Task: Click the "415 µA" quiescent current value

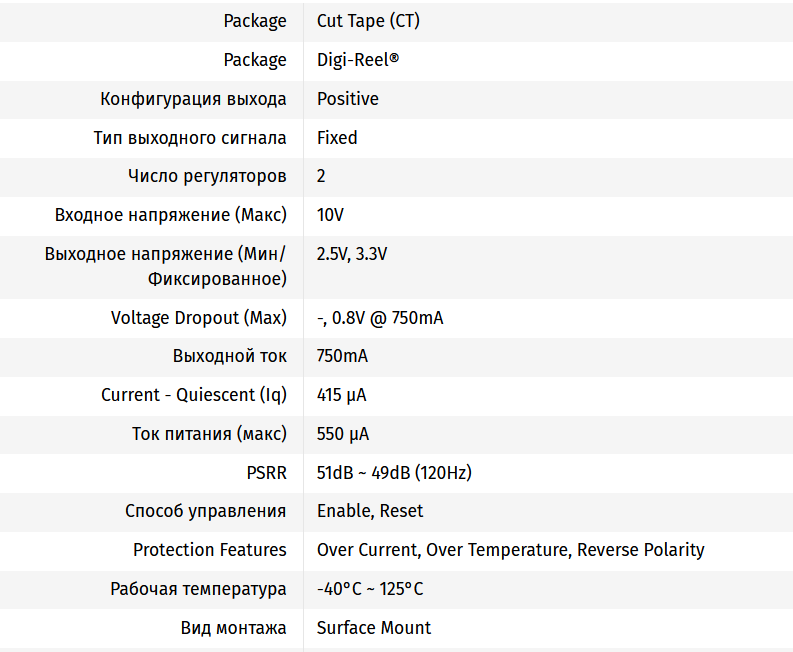Action: 341,395
